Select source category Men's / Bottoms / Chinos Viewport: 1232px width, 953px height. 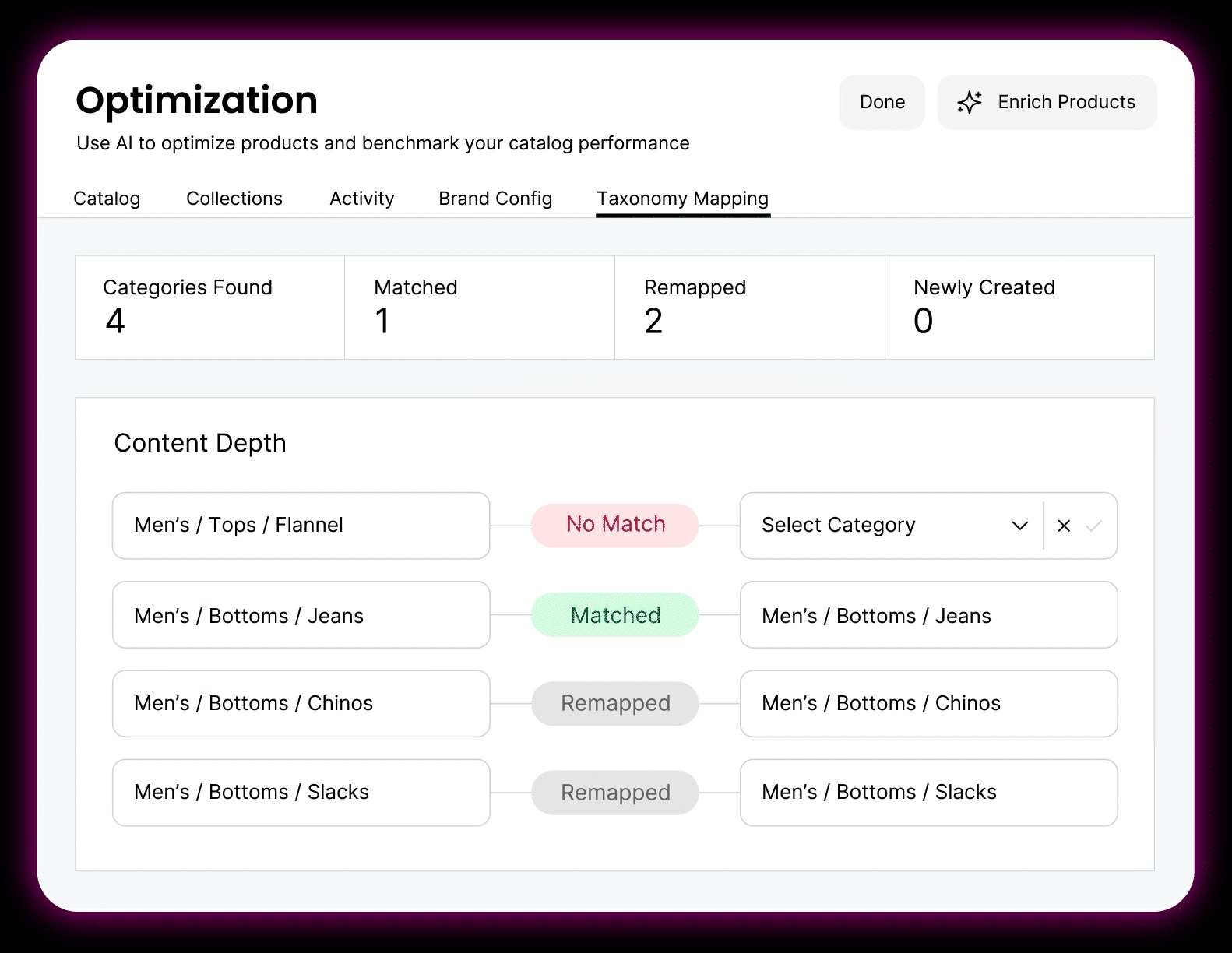(301, 704)
